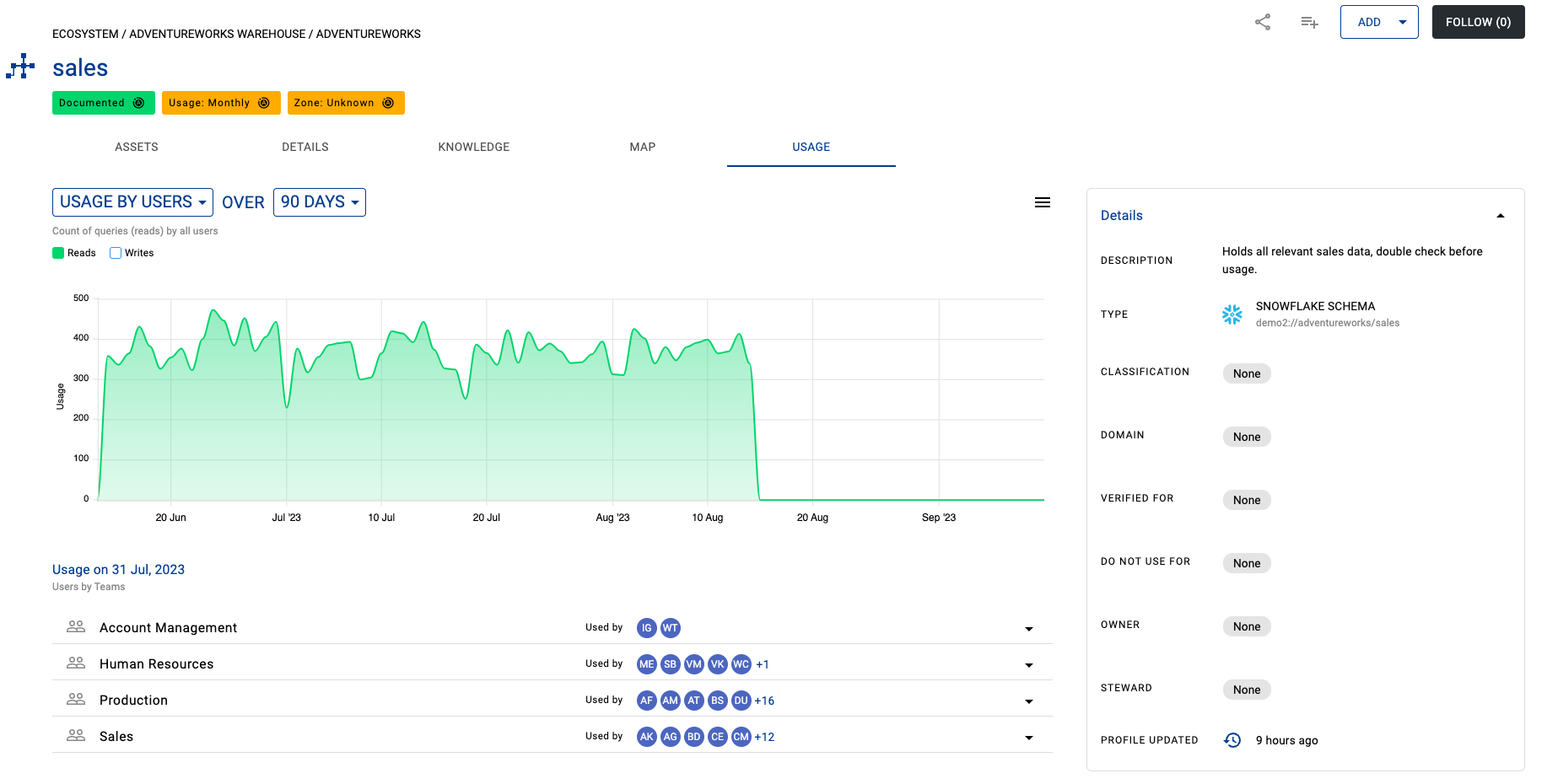Image resolution: width=1547 pixels, height=784 pixels.
Task: Click the sales schema icon beside title
Action: click(21, 67)
